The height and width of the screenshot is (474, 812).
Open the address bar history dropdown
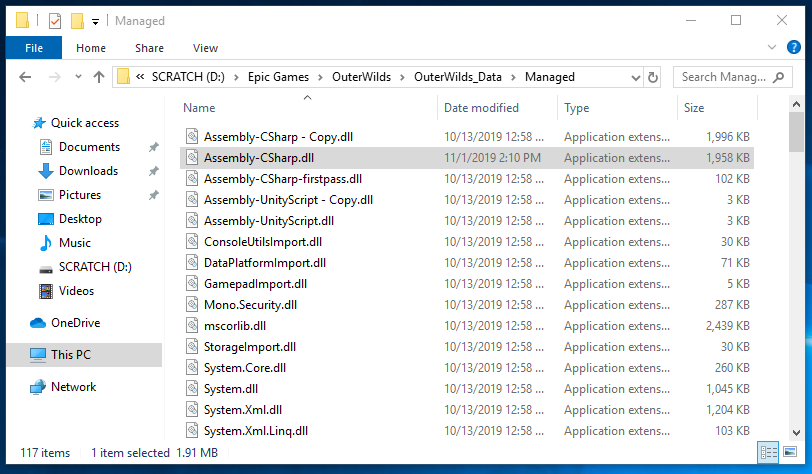pyautogui.click(x=634, y=77)
